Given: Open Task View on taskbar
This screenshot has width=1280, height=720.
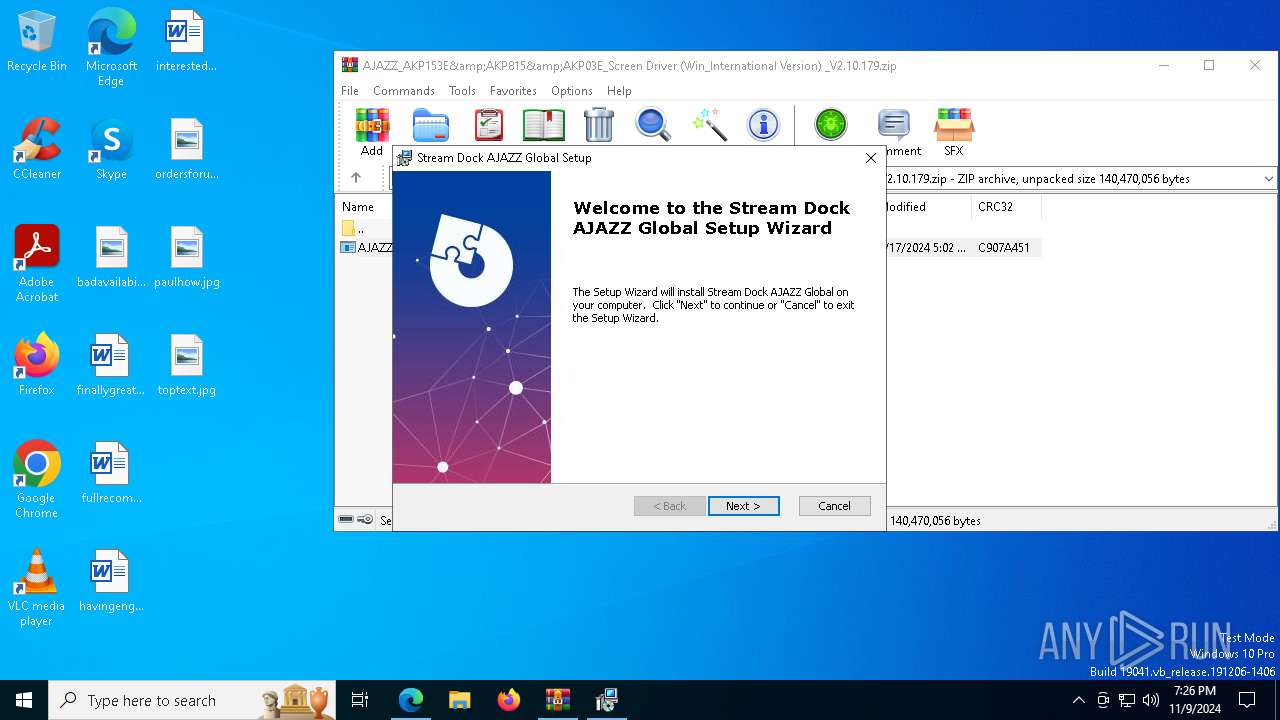Looking at the screenshot, I should coord(360,700).
